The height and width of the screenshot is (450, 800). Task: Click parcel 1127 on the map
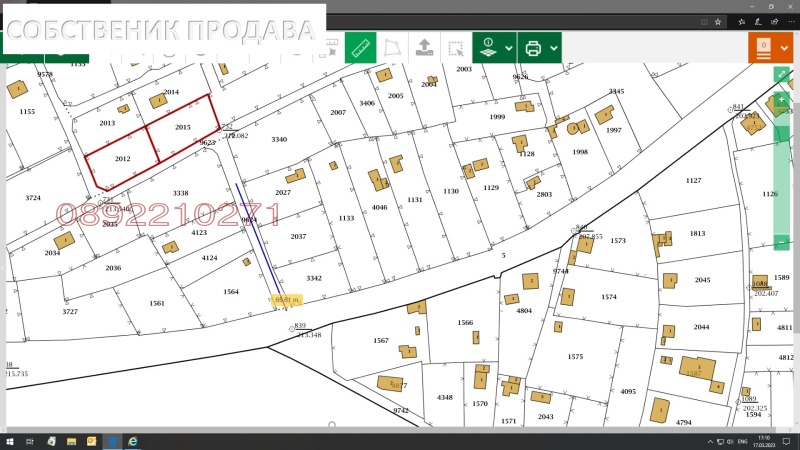(x=693, y=181)
